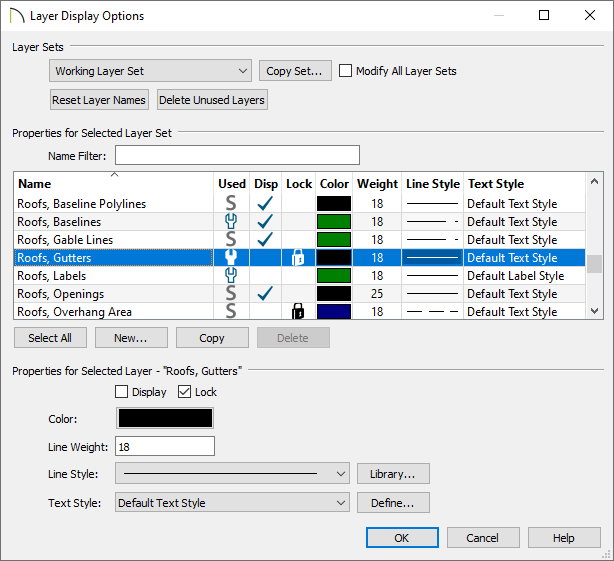The height and width of the screenshot is (561, 614).
Task: Sort by the Used column header
Action: pyautogui.click(x=232, y=184)
